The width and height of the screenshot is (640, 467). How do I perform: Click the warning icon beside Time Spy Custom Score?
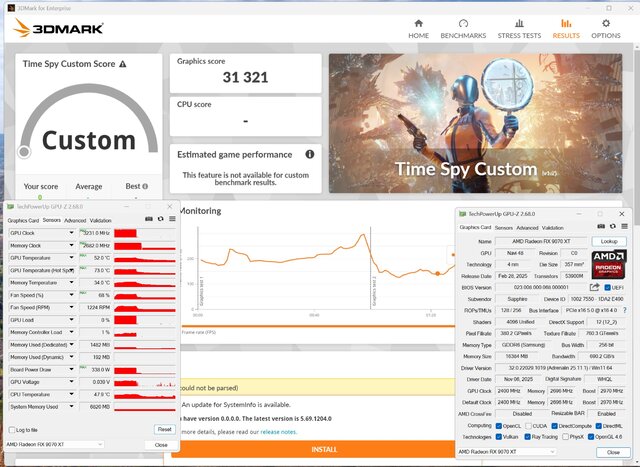(x=123, y=64)
